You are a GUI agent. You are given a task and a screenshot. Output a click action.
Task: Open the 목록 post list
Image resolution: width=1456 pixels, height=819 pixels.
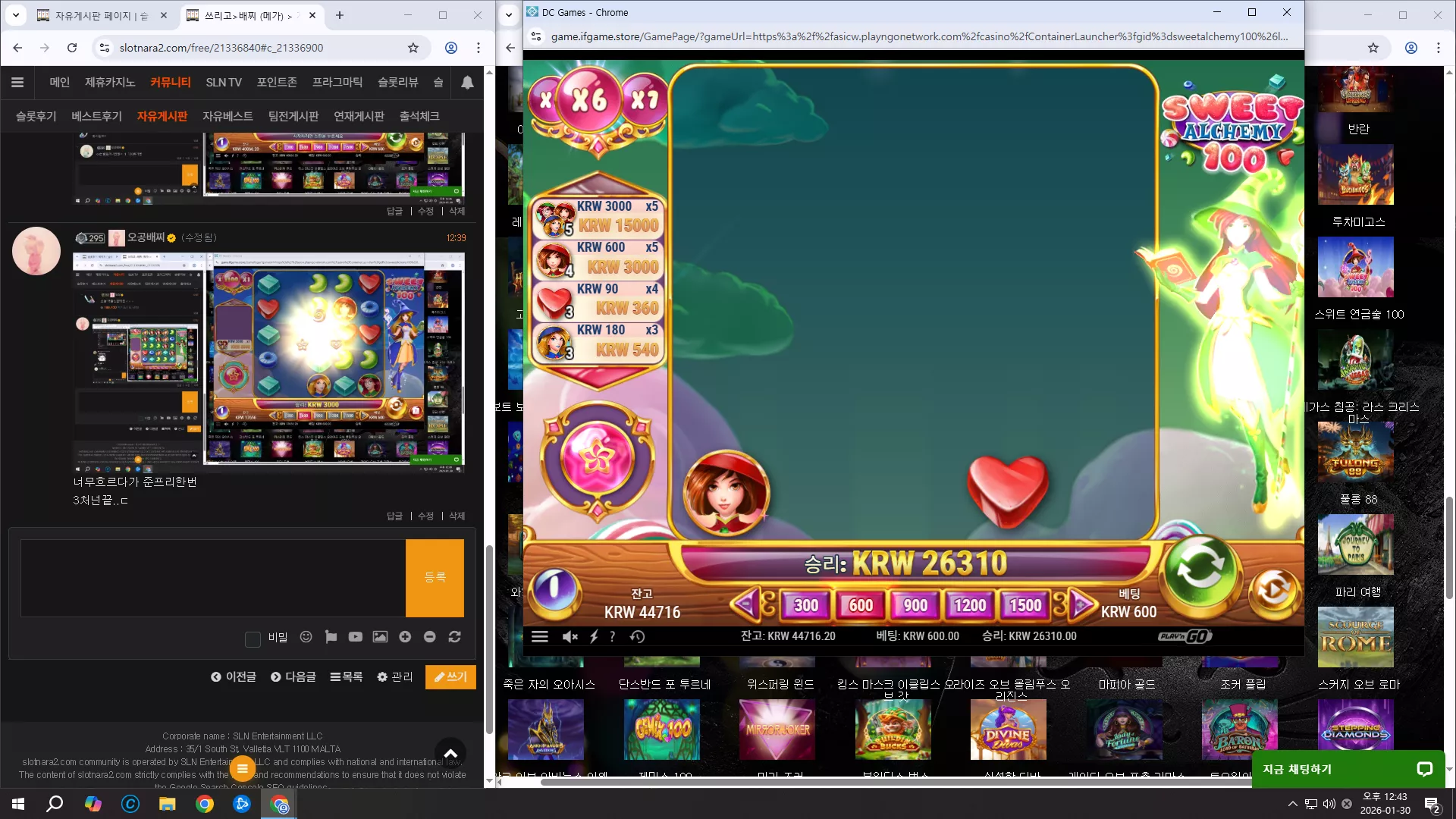(346, 676)
